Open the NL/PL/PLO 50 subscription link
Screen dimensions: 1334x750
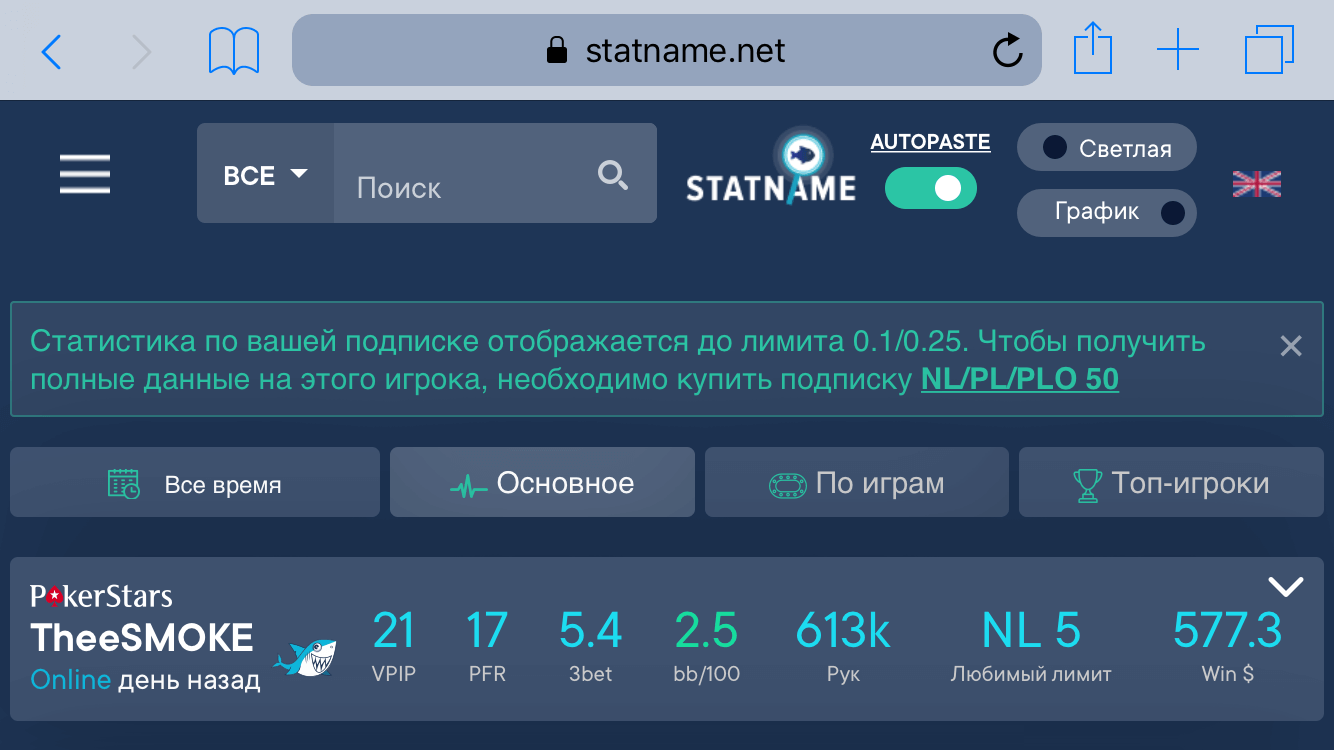pyautogui.click(x=1020, y=380)
